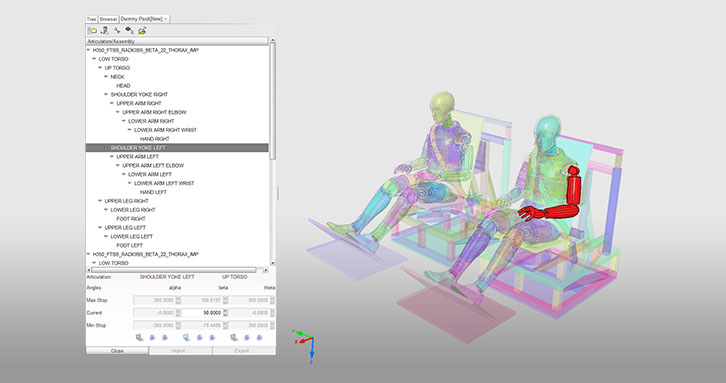Collapse the UPPER LEG LEFT node
The height and width of the screenshot is (383, 726).
click(x=100, y=227)
